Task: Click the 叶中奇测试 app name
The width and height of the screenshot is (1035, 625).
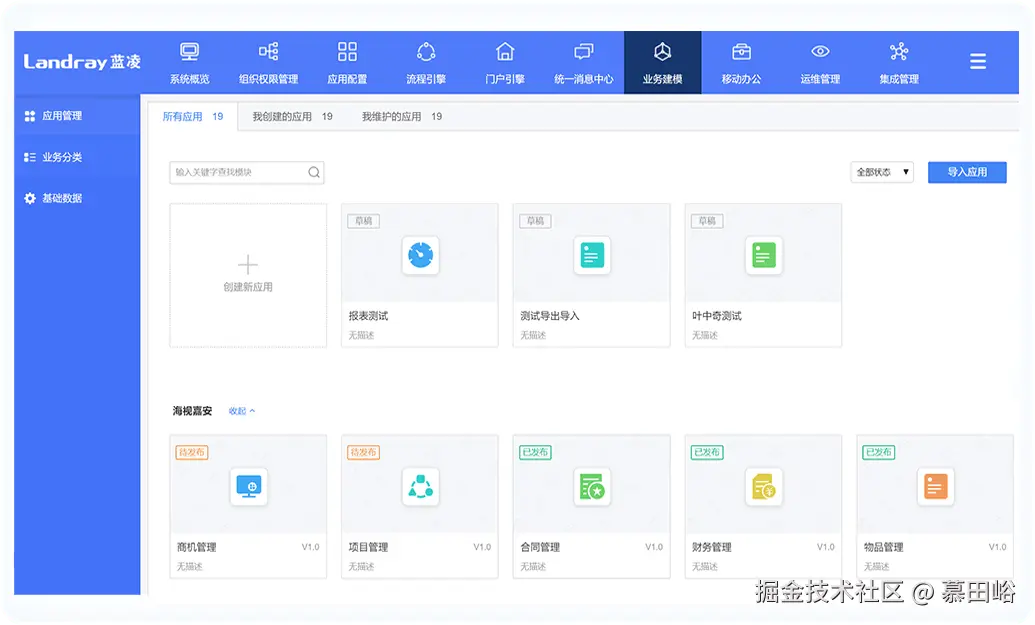Action: click(x=717, y=316)
